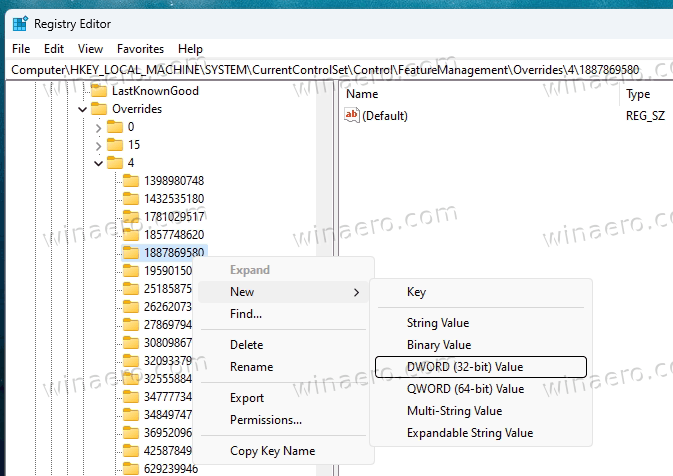Expand the 0 key chevron
This screenshot has height=476, width=673.
[98, 127]
